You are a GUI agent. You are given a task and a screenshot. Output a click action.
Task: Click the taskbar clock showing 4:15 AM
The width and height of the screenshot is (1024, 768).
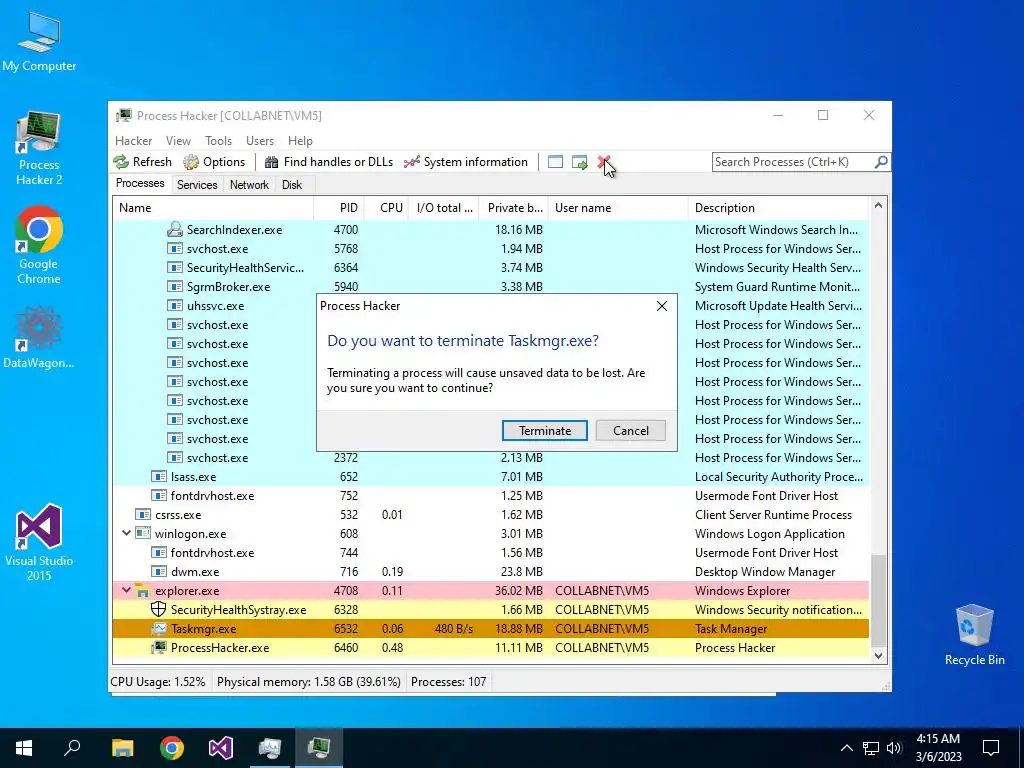click(938, 748)
